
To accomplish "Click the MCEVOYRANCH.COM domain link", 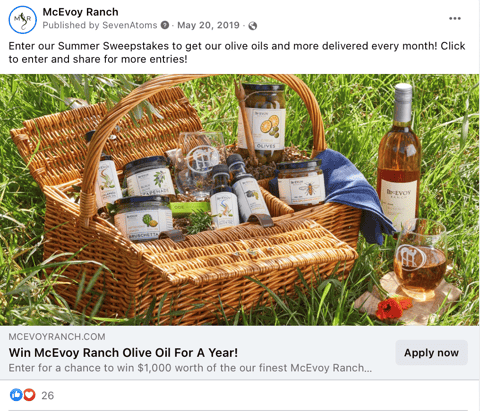I will 57,337.
